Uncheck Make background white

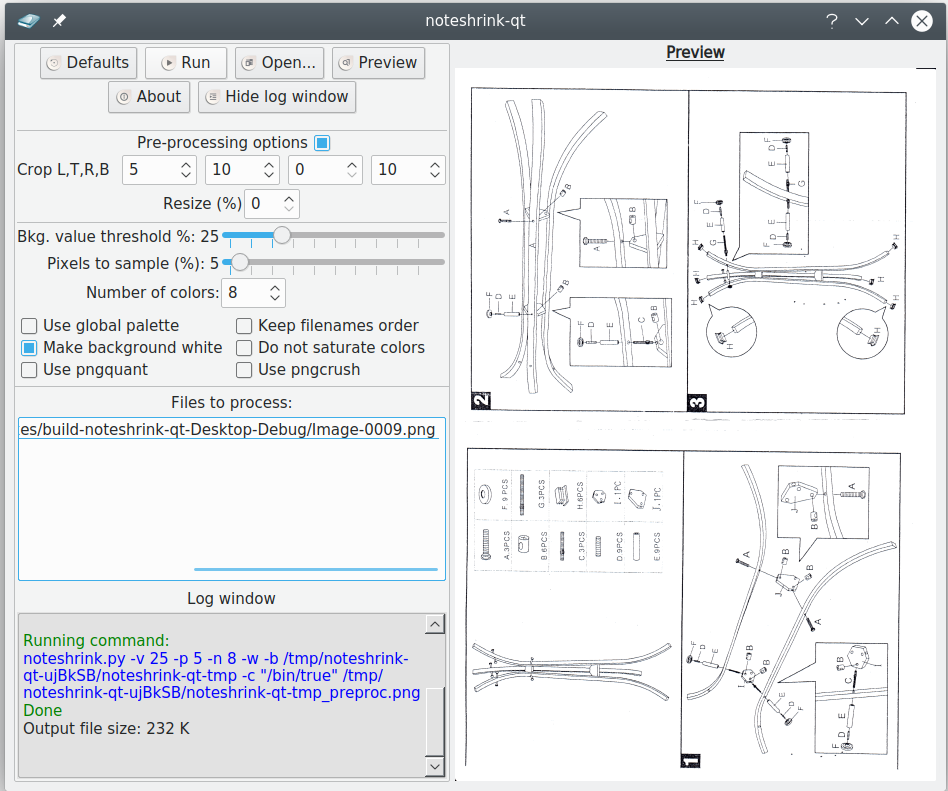30,348
